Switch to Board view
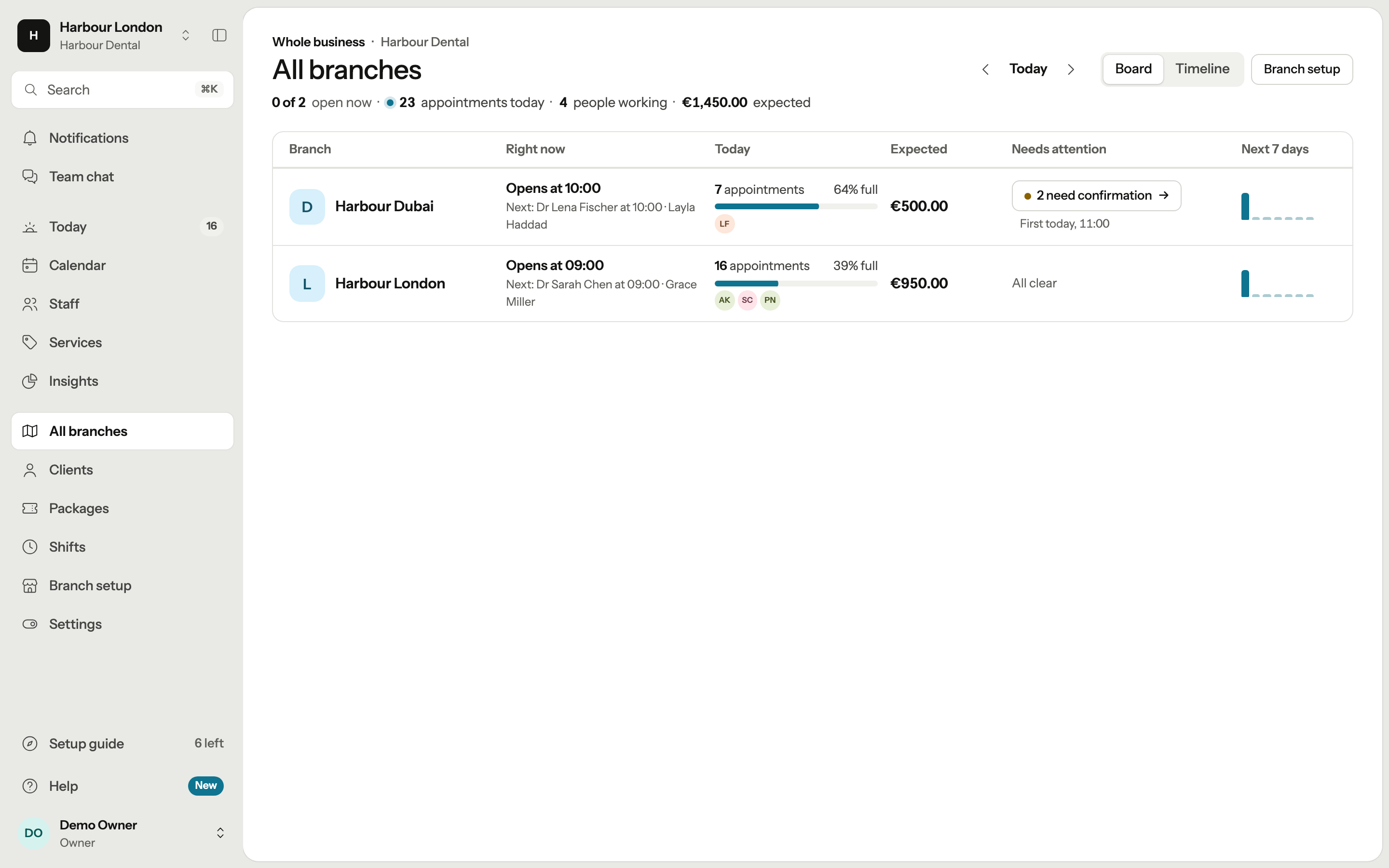 pos(1133,69)
